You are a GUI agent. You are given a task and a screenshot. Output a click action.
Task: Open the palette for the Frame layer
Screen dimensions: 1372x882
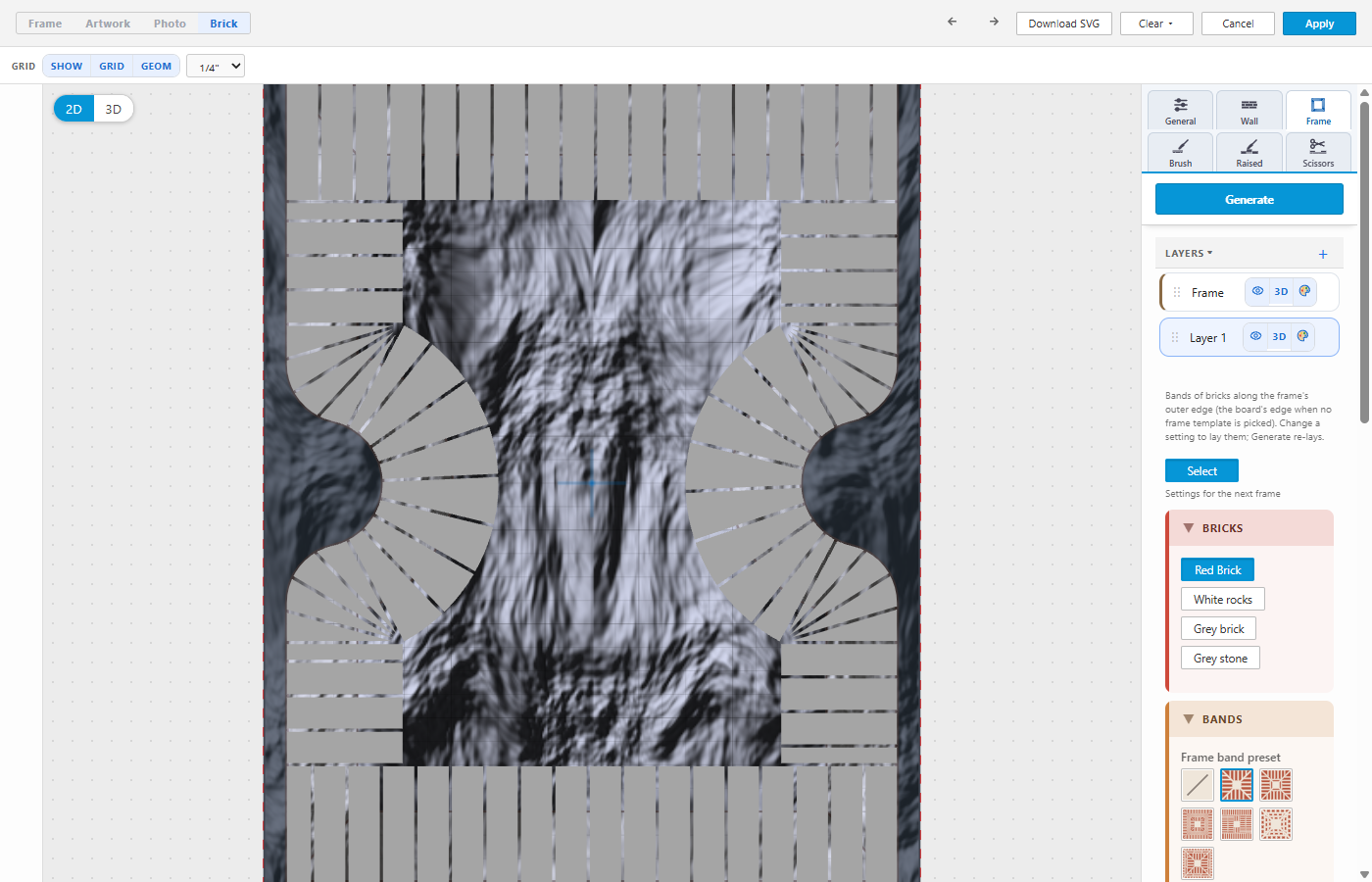tap(1304, 291)
